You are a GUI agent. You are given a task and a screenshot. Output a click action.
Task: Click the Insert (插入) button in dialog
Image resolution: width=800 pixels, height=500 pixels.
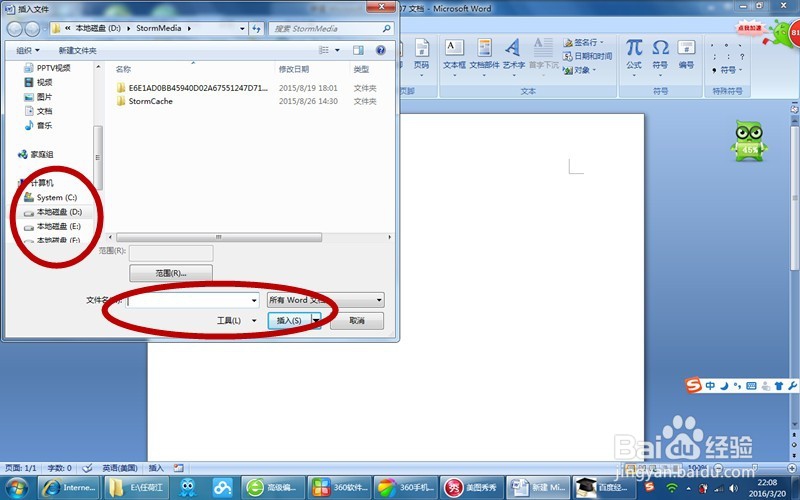[x=289, y=320]
